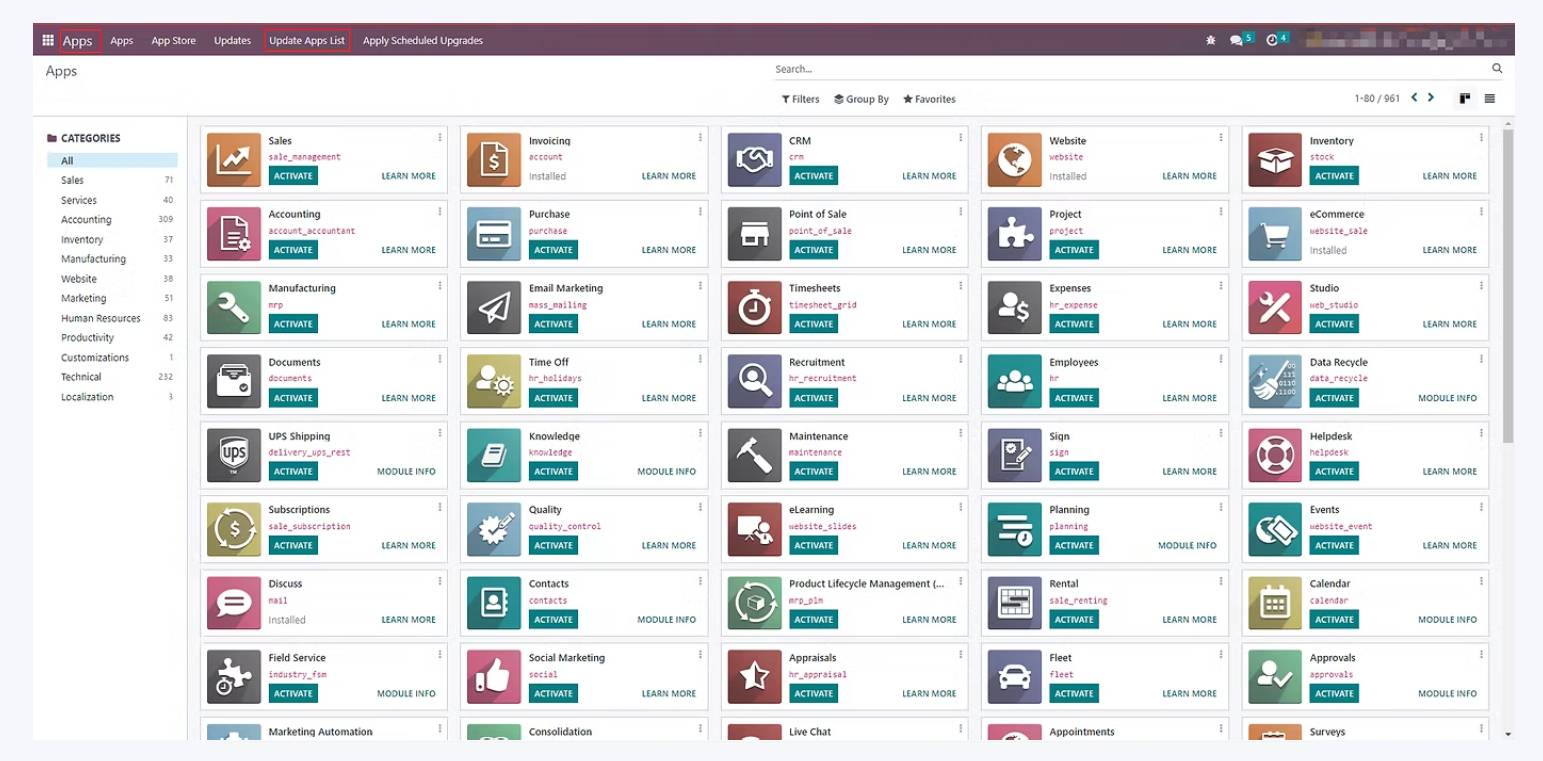
Task: Open the CRM card three-dot menu
Action: point(960,137)
